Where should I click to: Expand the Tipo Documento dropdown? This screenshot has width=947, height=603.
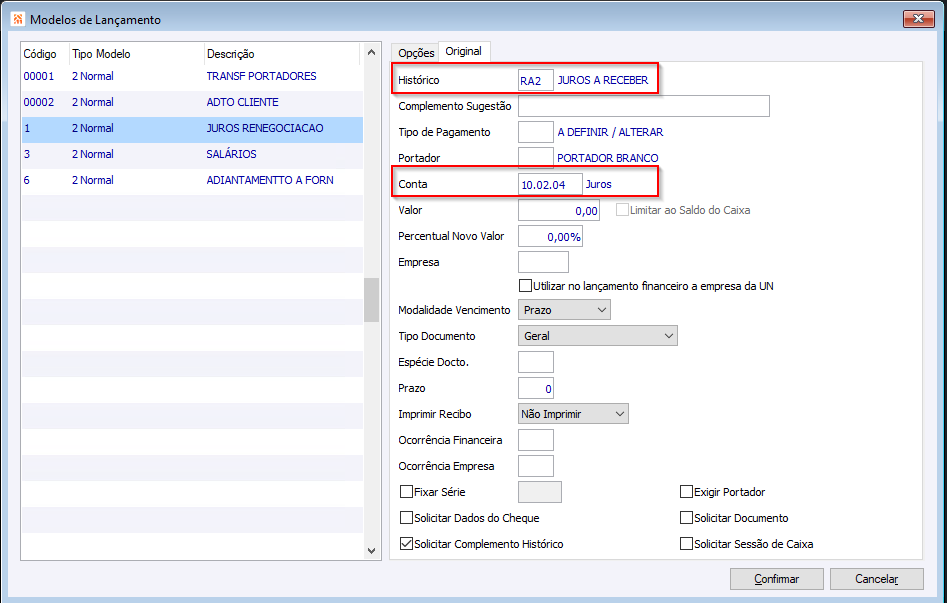pos(598,336)
